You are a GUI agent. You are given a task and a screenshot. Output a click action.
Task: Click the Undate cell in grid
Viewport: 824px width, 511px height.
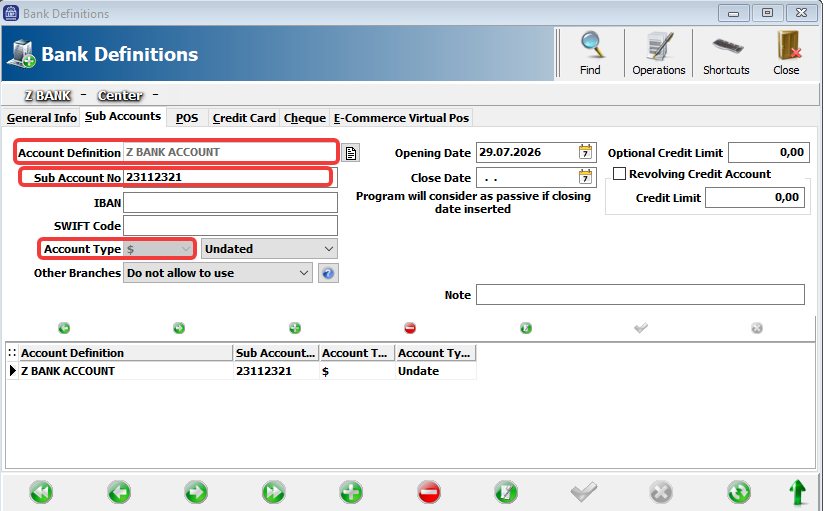[435, 371]
